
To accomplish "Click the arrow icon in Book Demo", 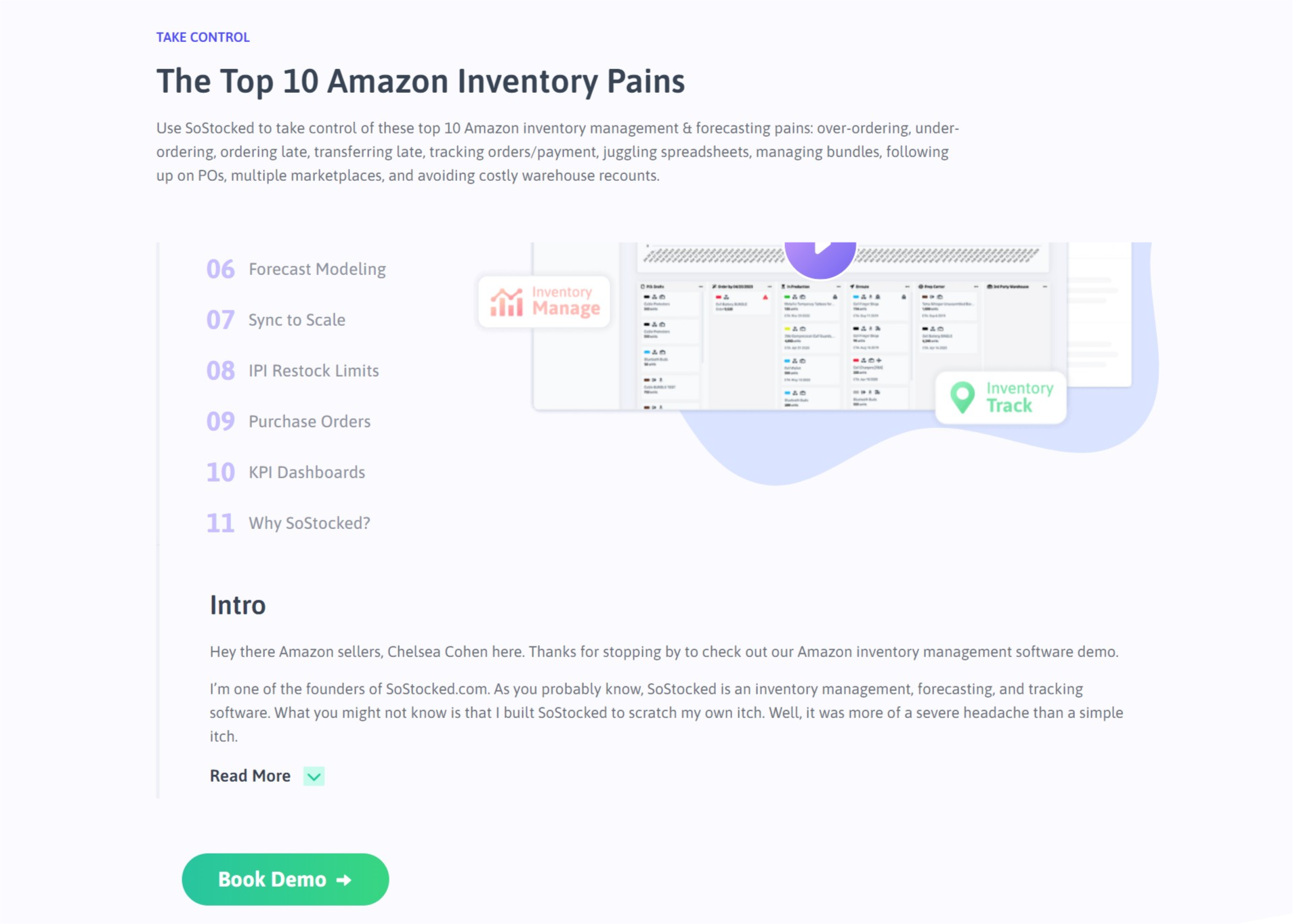I will 344,879.
